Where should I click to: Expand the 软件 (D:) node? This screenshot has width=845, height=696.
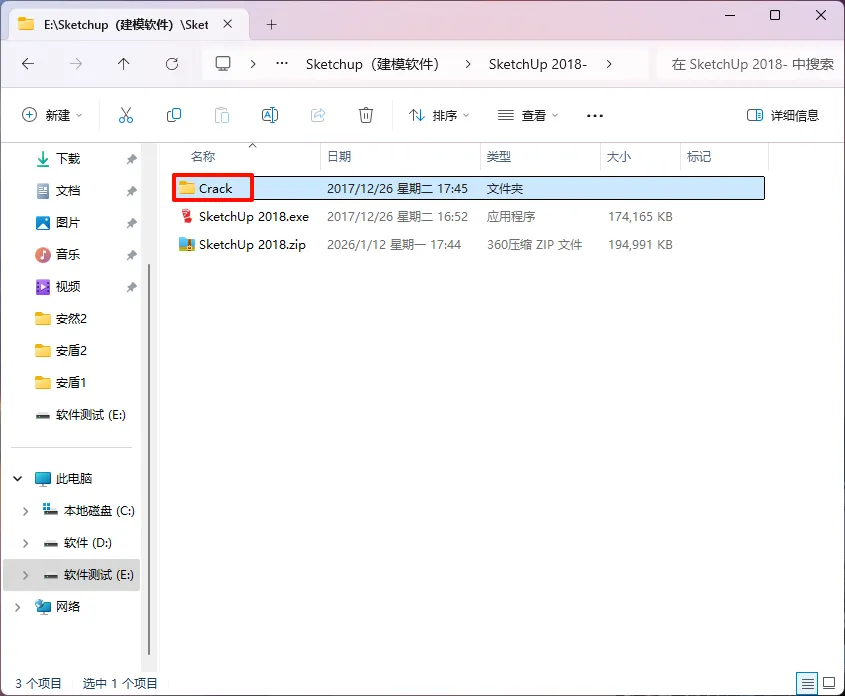25,543
